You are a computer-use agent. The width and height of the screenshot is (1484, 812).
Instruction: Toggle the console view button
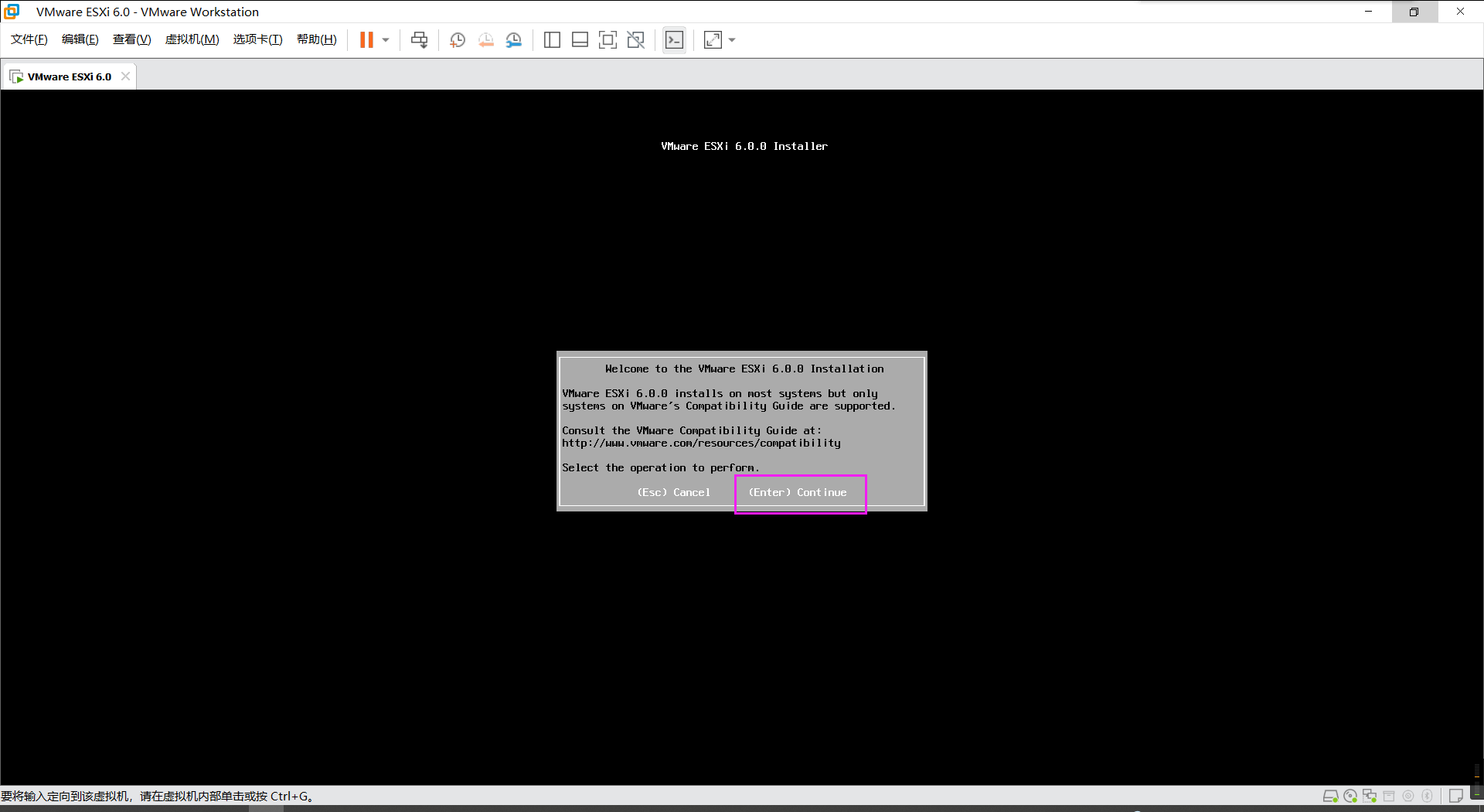[x=674, y=40]
